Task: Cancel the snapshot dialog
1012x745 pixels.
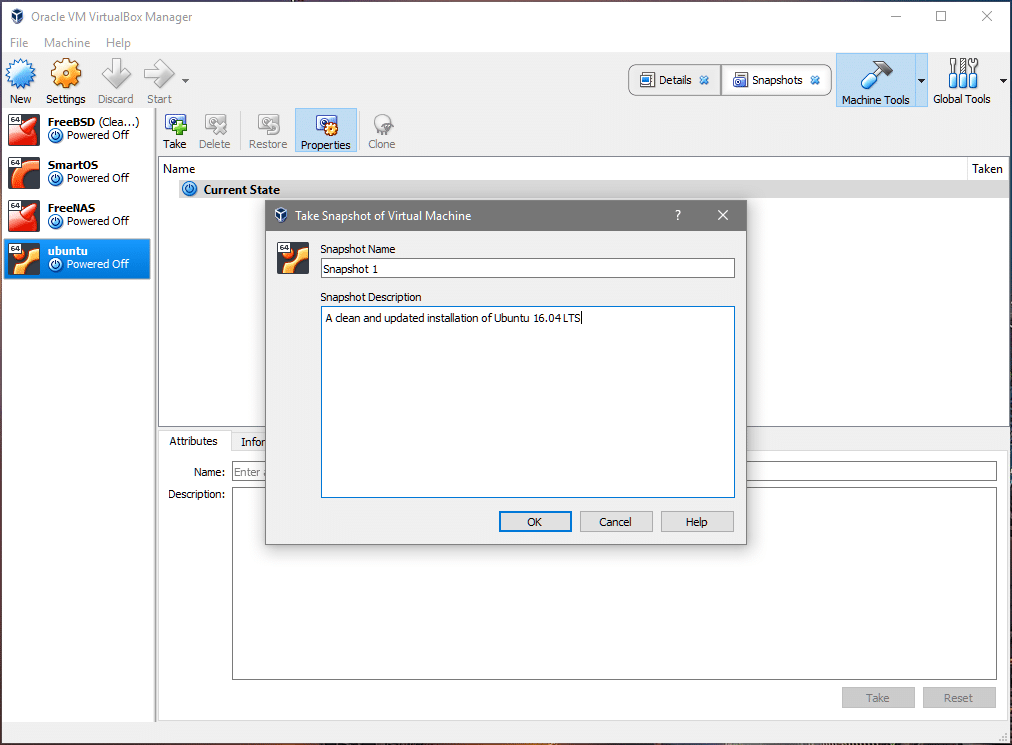Action: tap(615, 521)
